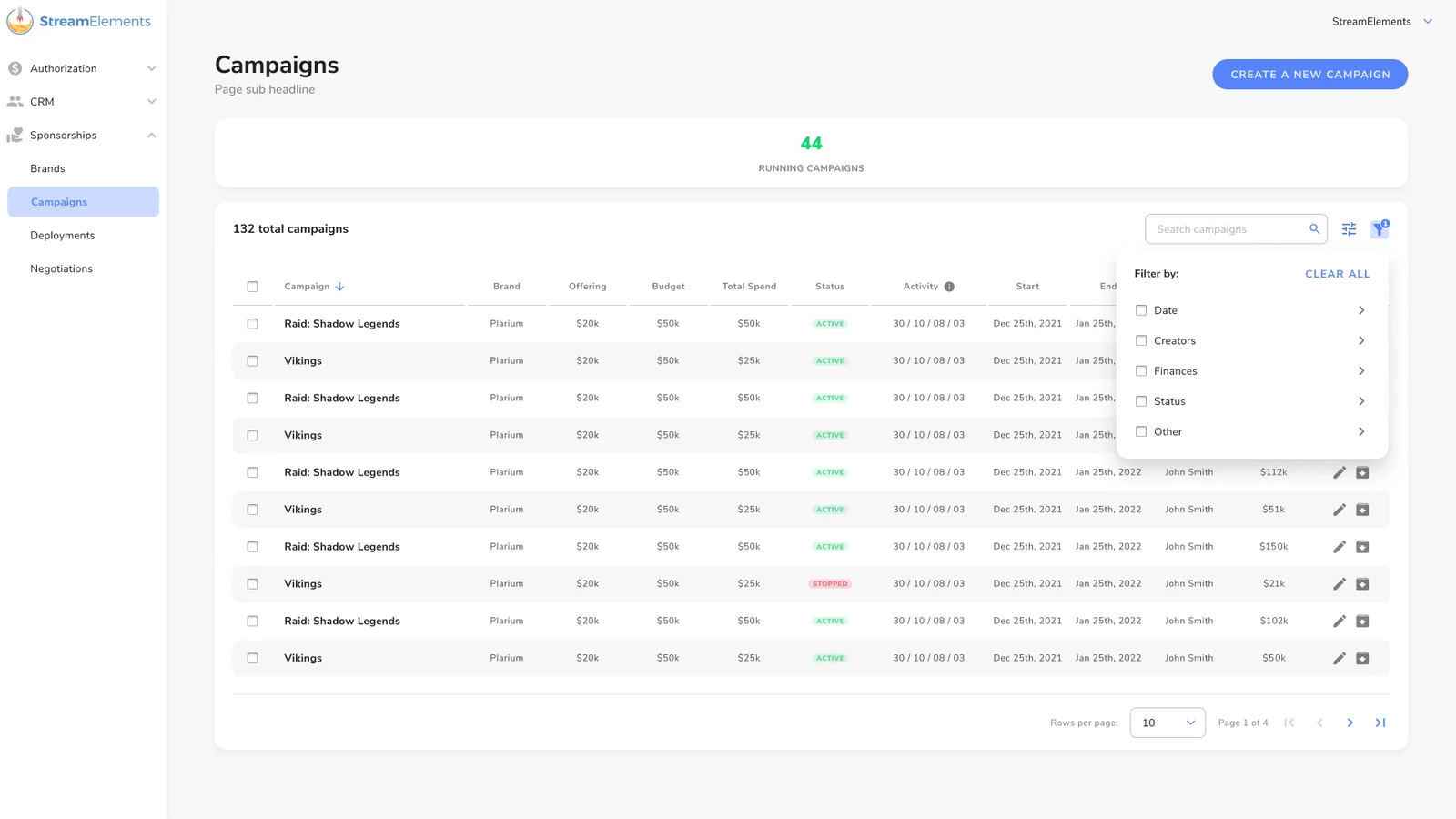Expand the Status filter arrow
This screenshot has width=1456, height=819.
(x=1361, y=401)
